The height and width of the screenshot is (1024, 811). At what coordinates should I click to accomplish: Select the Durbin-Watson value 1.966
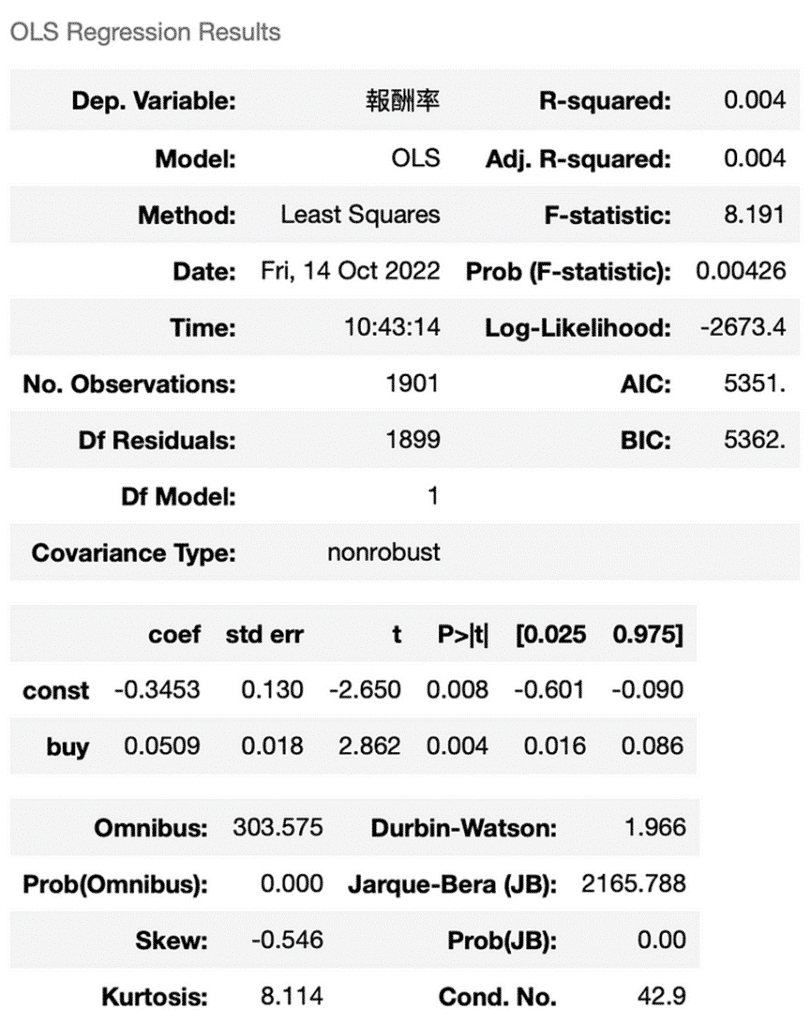point(660,828)
